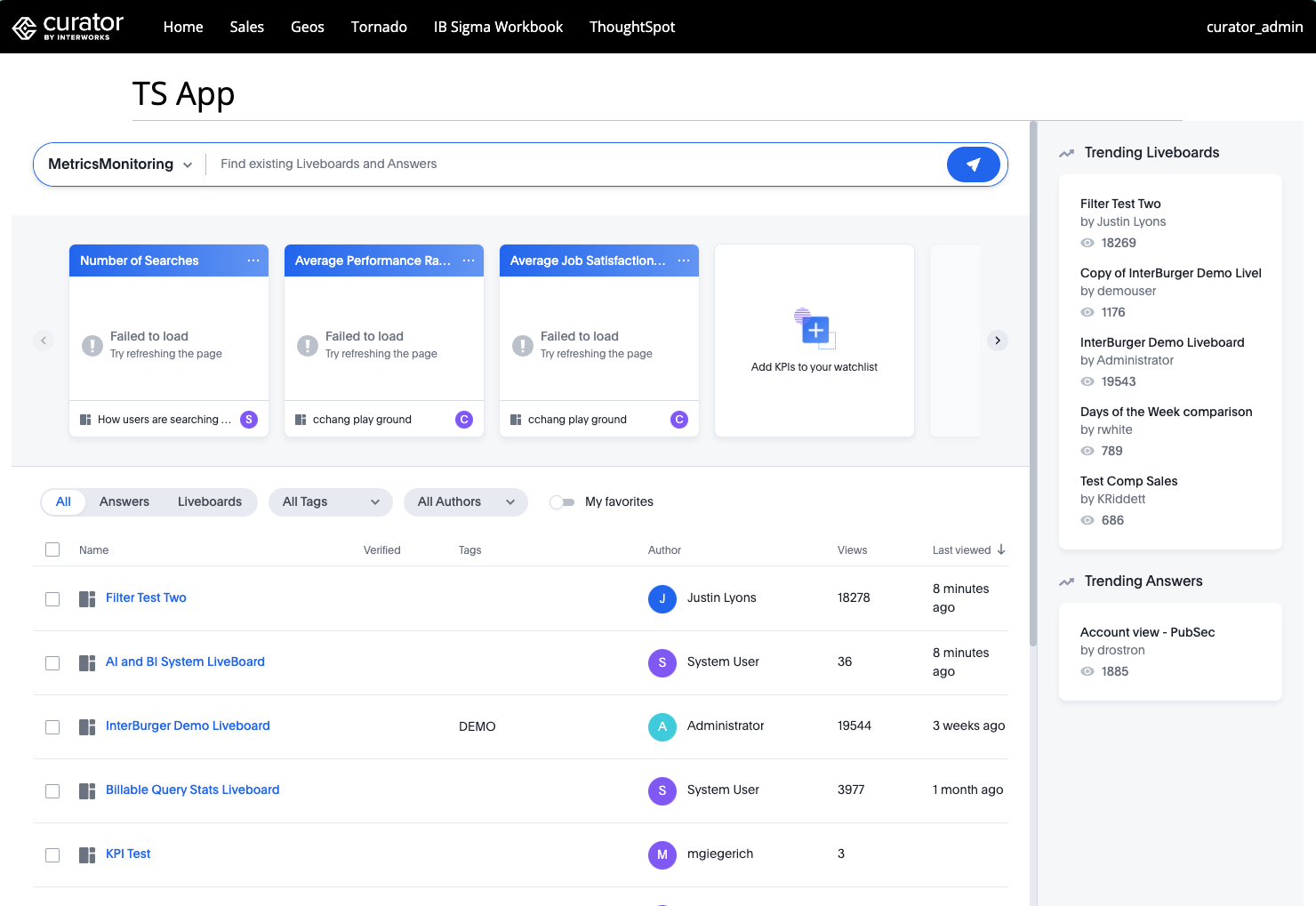
Task: Show the previous watchlist cards
Action: (44, 341)
